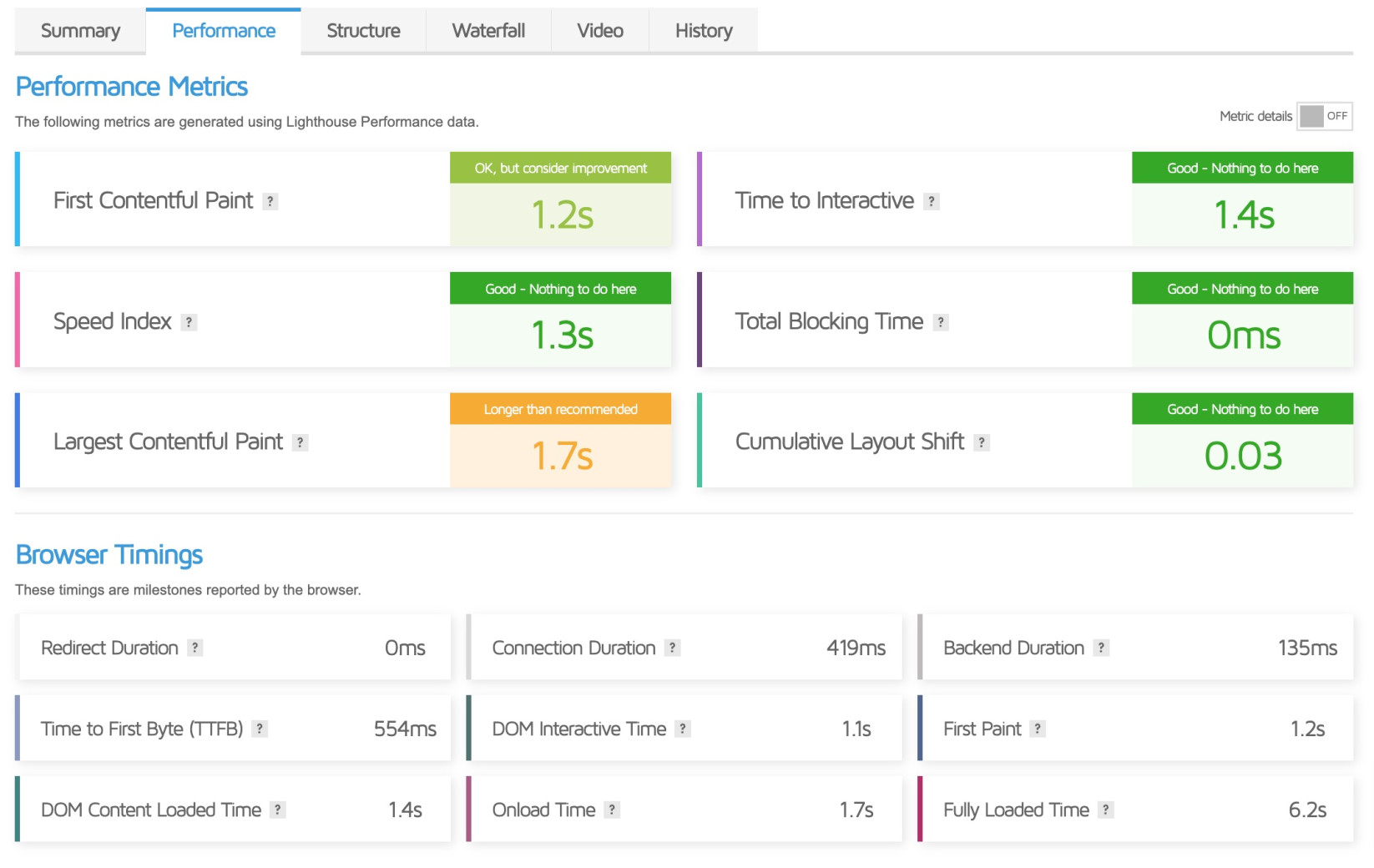Click the Total Blocking Time 0ms score
The height and width of the screenshot is (868, 1374).
coord(1244,336)
